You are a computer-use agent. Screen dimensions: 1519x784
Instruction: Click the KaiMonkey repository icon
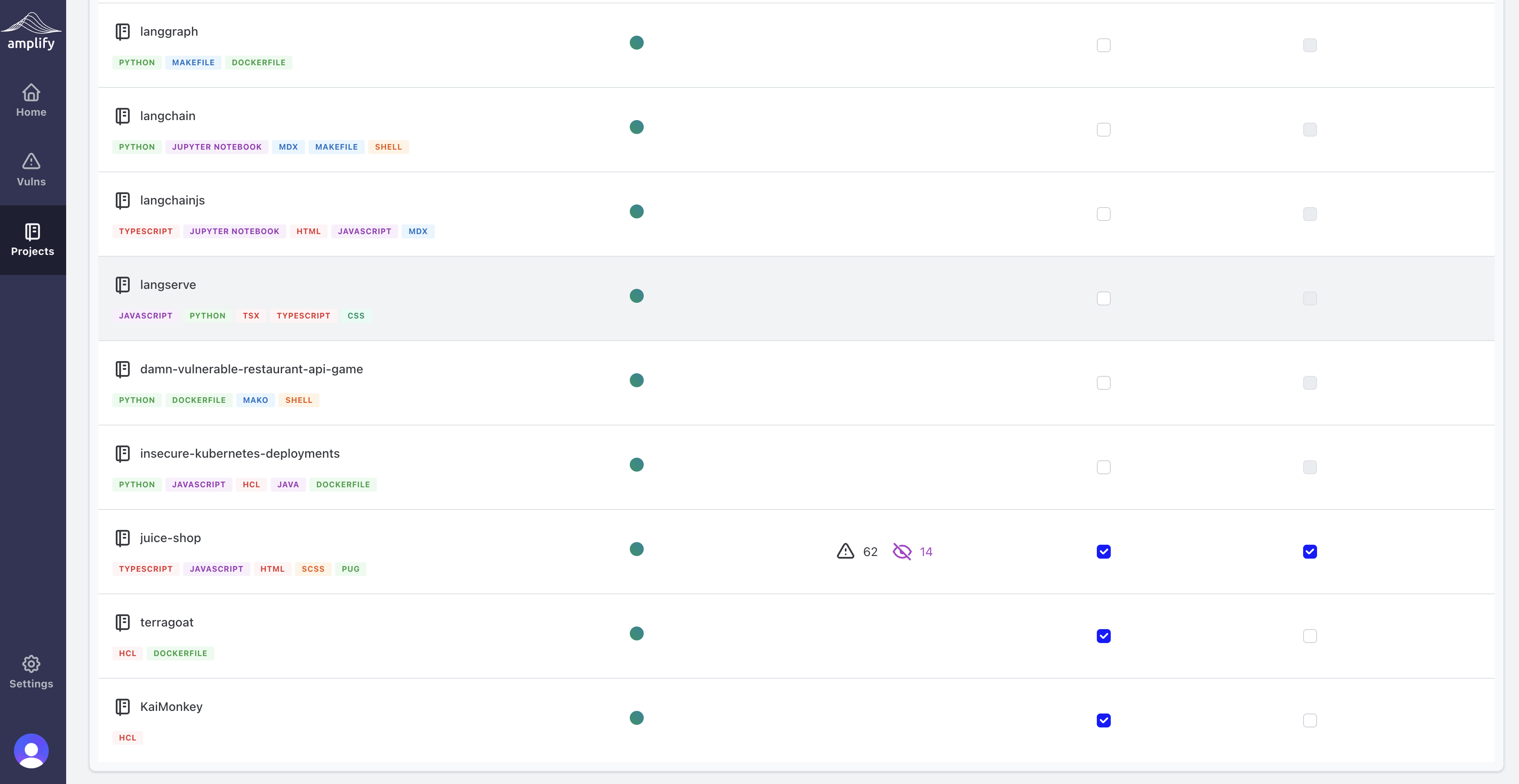tap(123, 707)
